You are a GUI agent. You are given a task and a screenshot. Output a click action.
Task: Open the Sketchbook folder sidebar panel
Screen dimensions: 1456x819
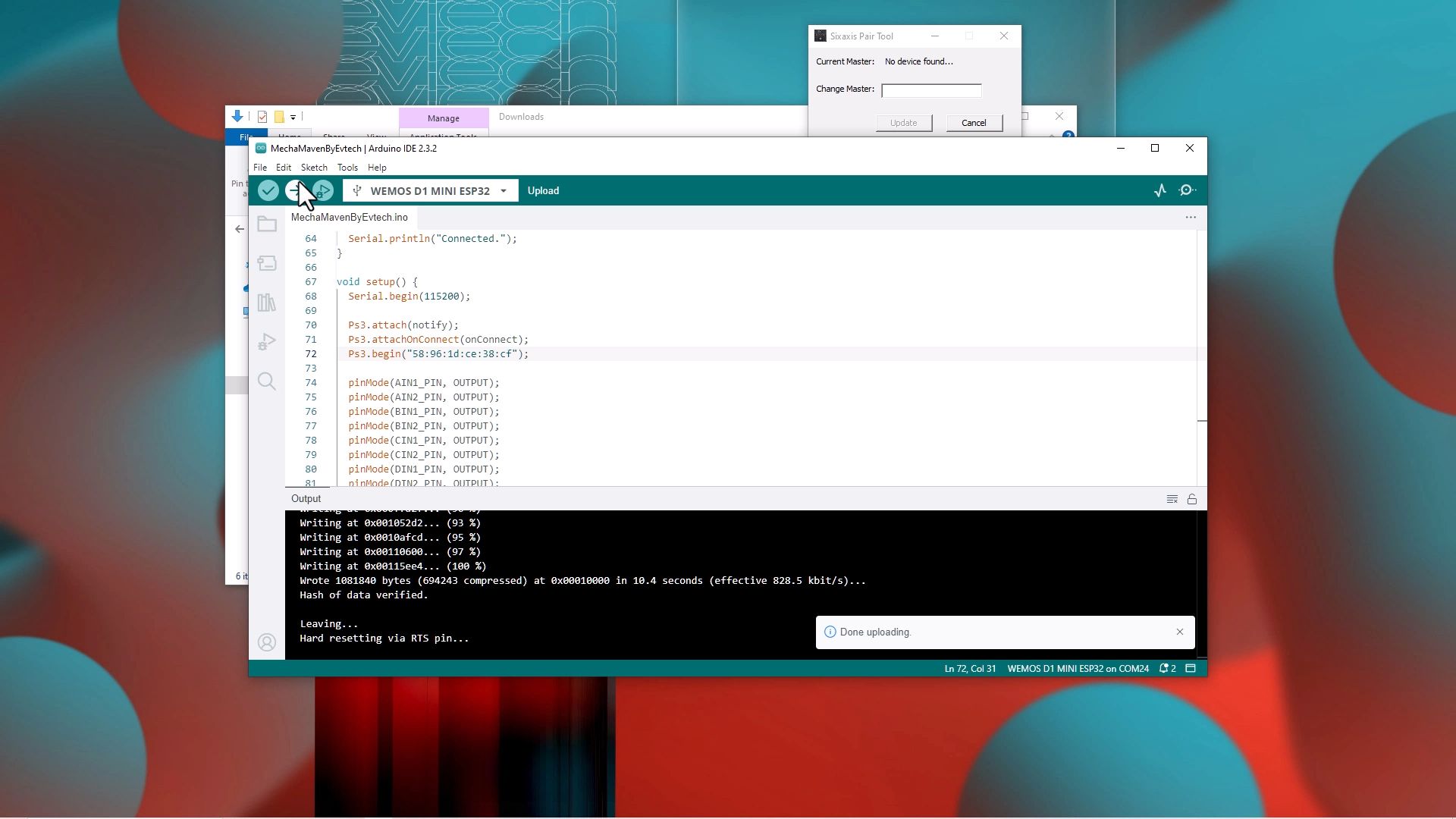267,224
